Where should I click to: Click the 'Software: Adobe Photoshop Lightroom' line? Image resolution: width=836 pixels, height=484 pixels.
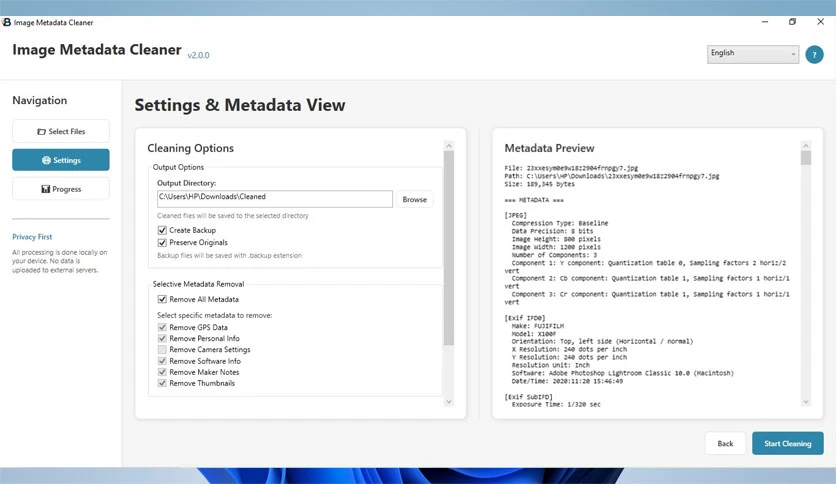(x=622, y=373)
